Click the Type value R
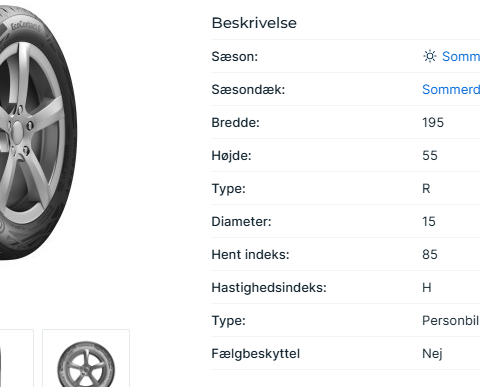 tap(426, 188)
